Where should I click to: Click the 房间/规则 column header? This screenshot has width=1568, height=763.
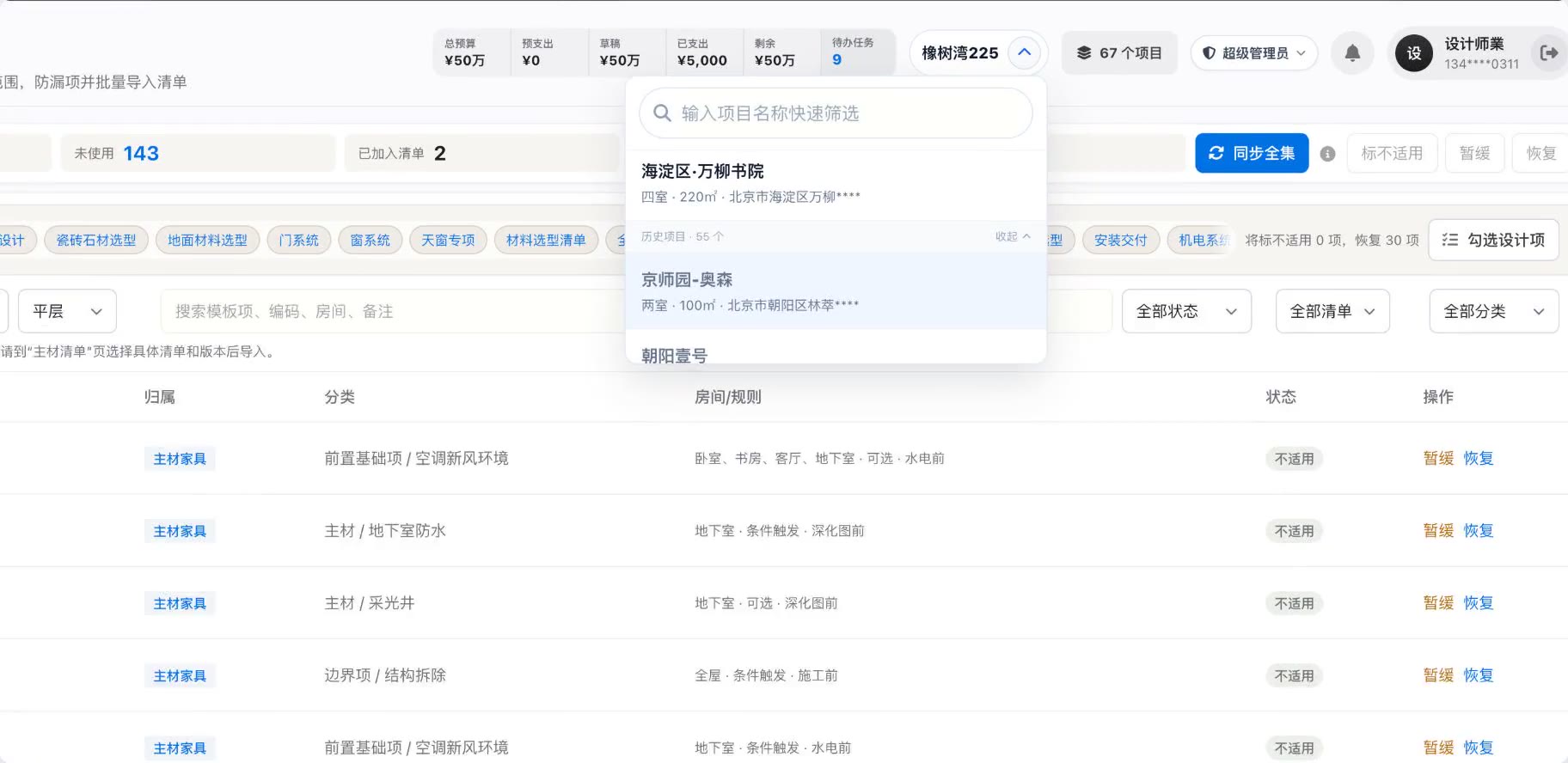pos(728,397)
